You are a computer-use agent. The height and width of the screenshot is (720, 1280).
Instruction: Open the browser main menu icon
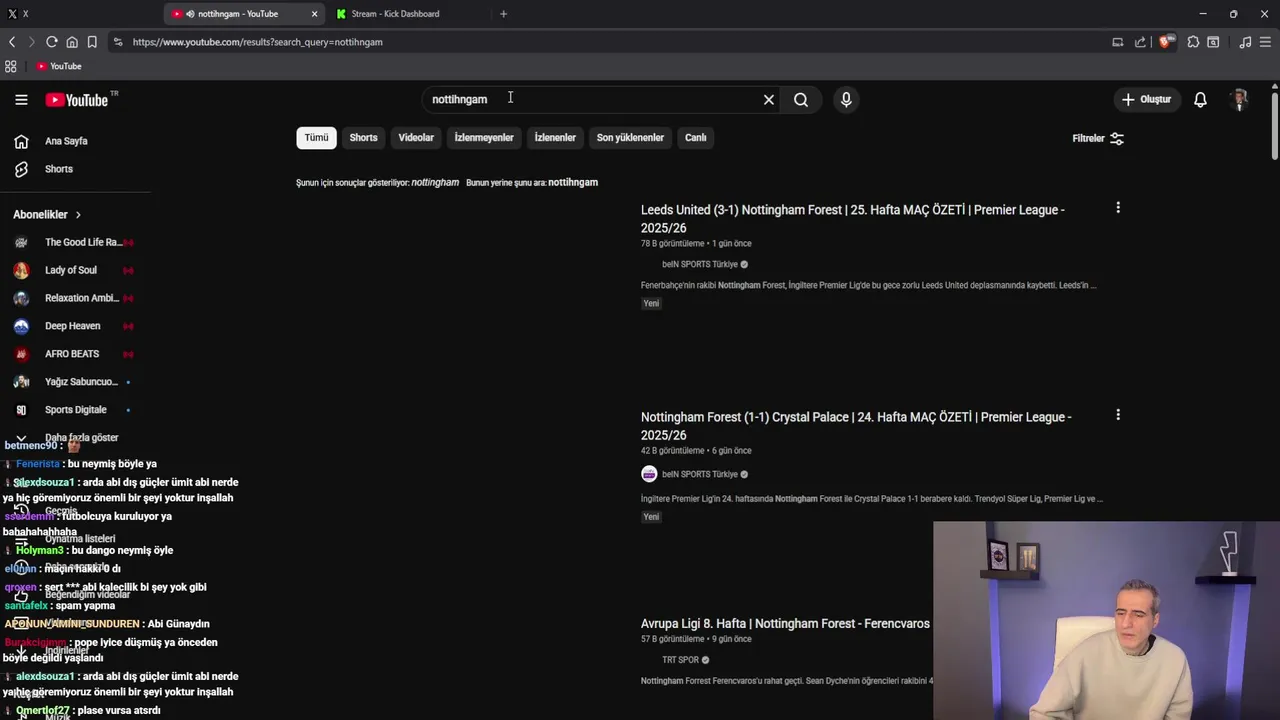click(x=1266, y=42)
